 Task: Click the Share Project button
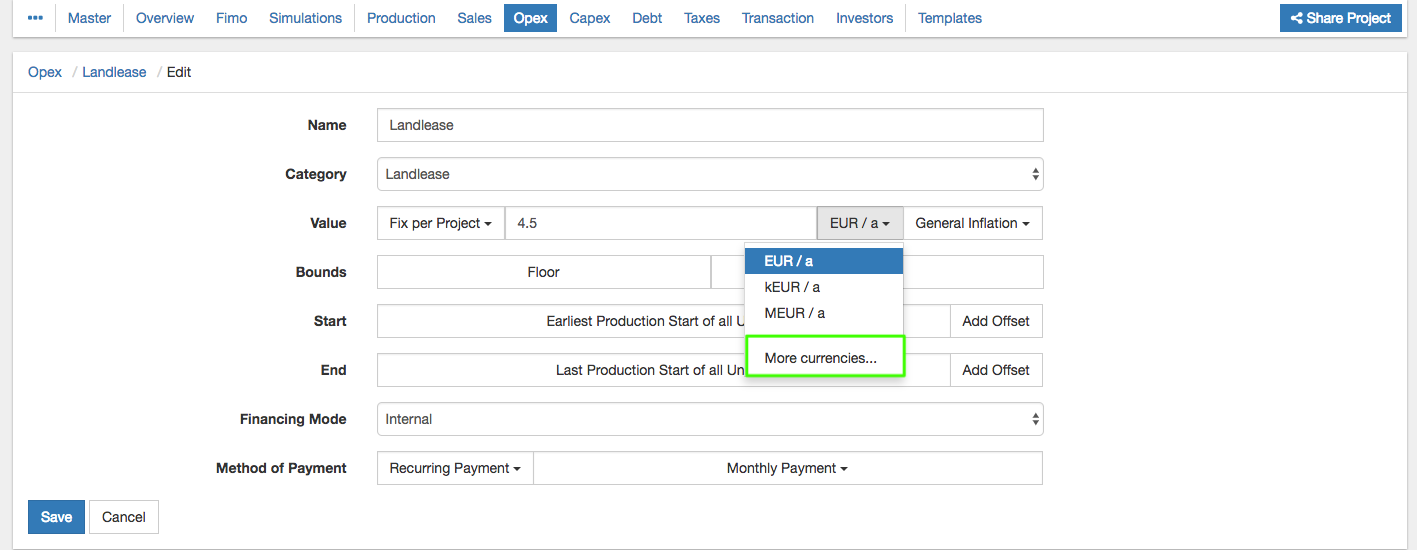[1340, 18]
